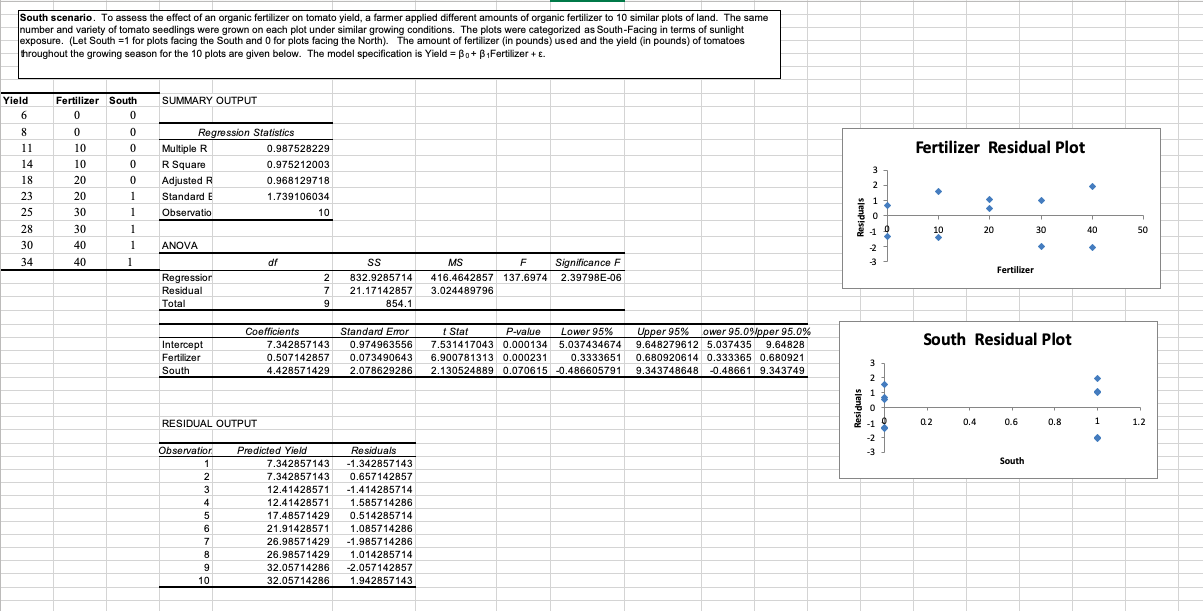
Task: Click the "Fertilizer" x-axis title in the chart
Action: [x=1017, y=270]
